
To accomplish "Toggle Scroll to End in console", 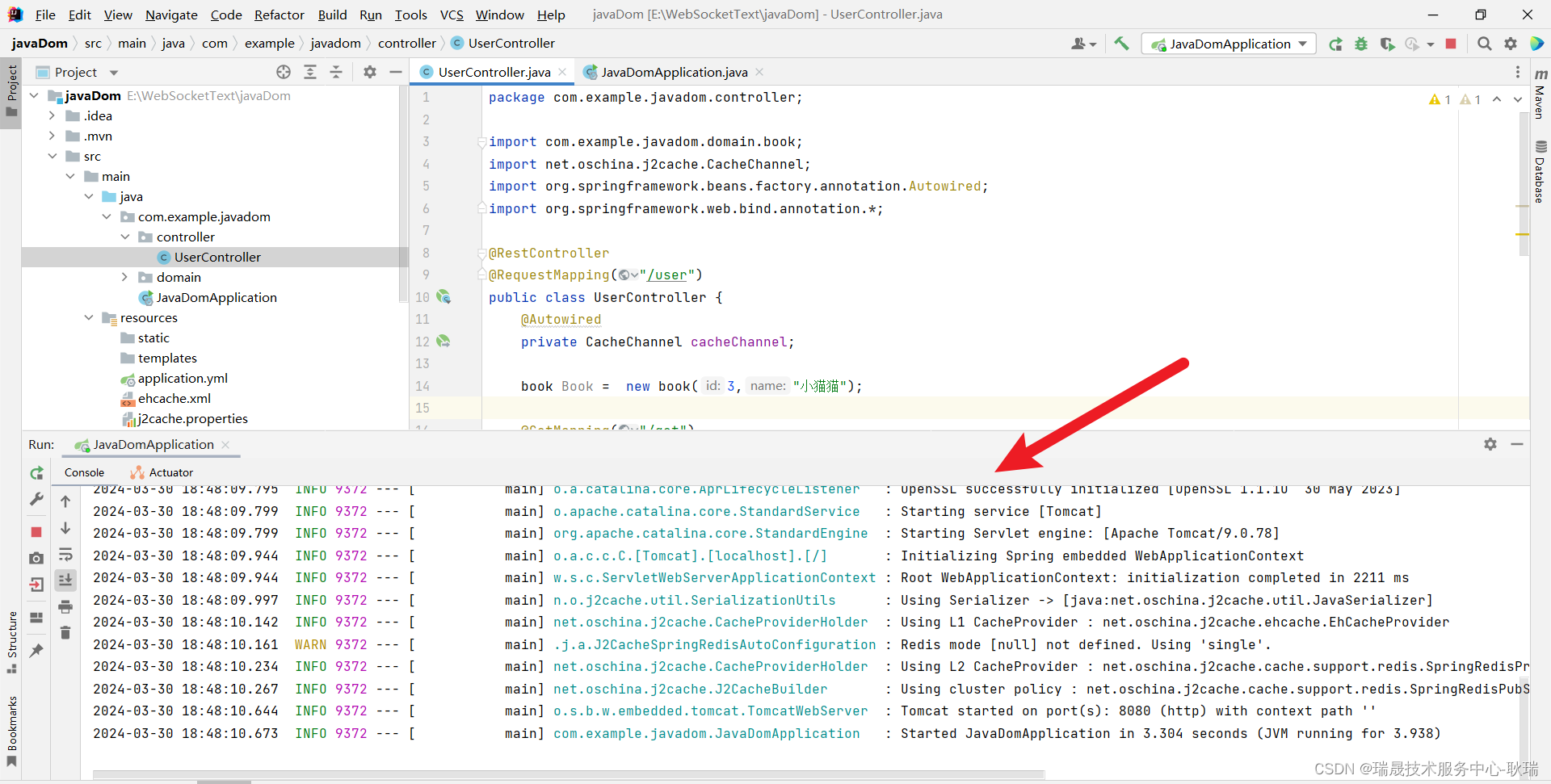I will [65, 580].
